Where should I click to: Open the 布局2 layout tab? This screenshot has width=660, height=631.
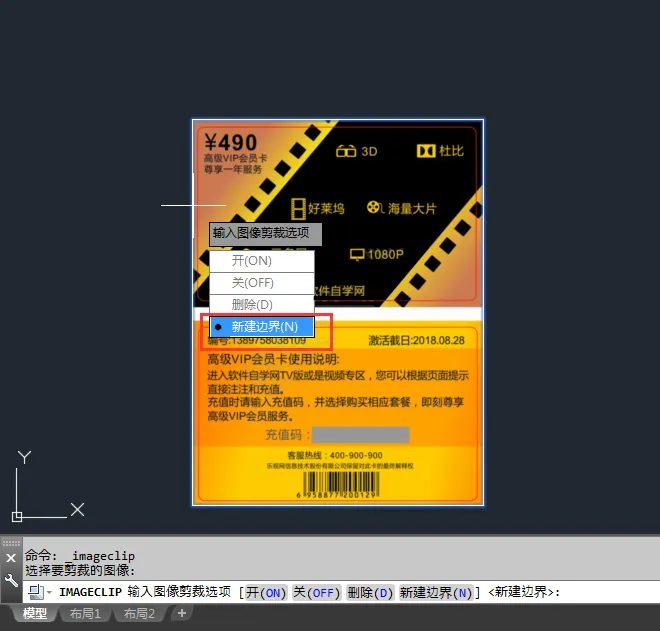pos(139,614)
